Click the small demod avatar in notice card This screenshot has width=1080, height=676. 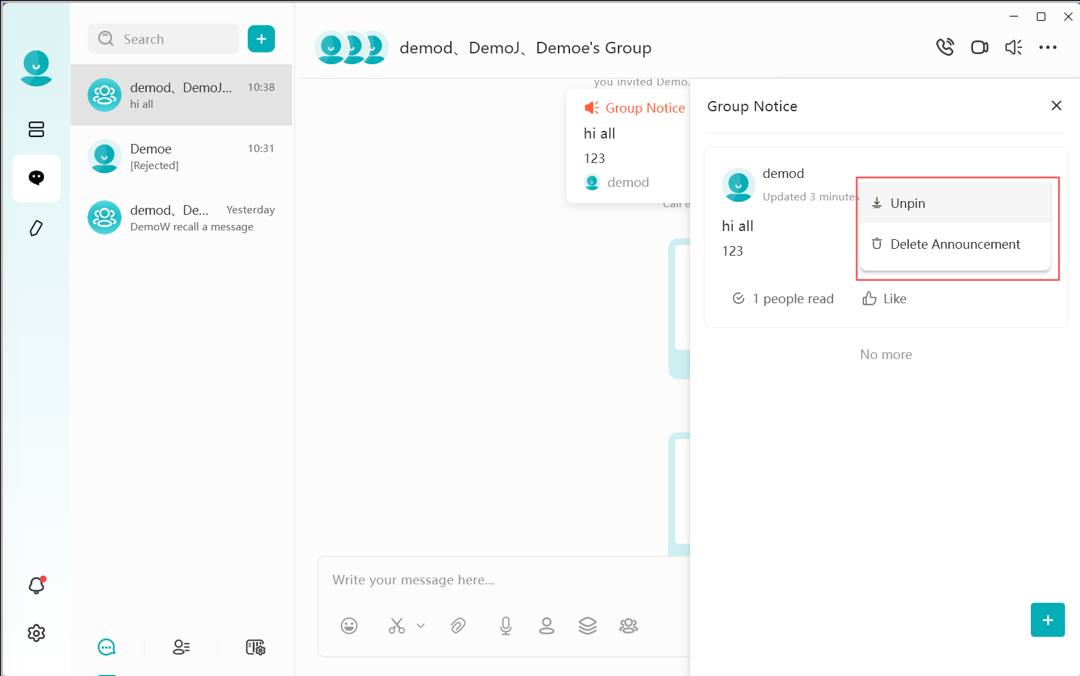(x=592, y=183)
